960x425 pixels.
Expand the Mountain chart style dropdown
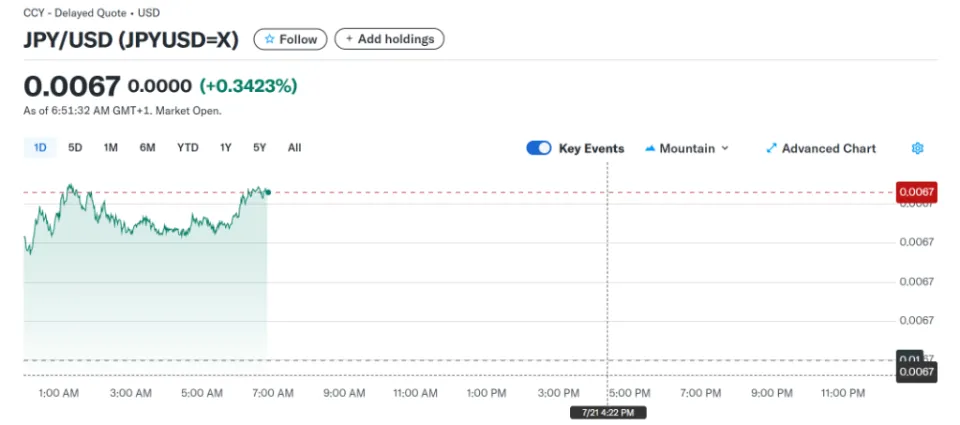[x=724, y=148]
